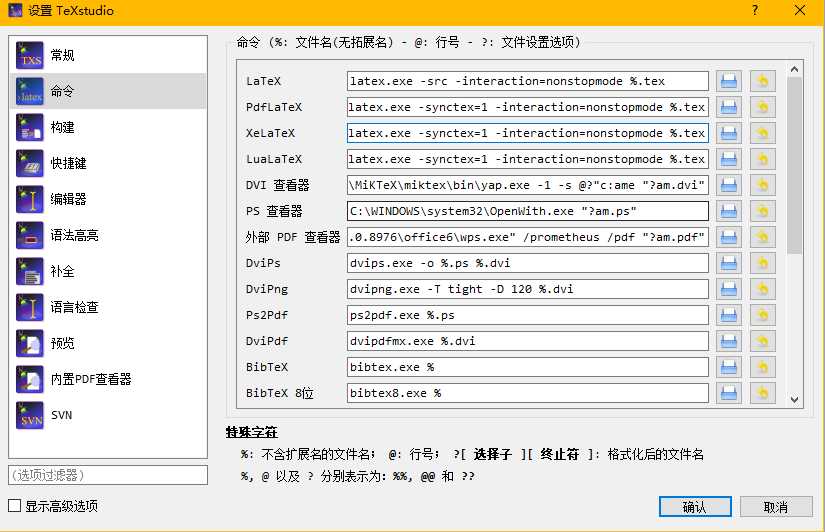Reset BibTeX 8位 command to default
The width and height of the screenshot is (825, 532).
(x=762, y=393)
